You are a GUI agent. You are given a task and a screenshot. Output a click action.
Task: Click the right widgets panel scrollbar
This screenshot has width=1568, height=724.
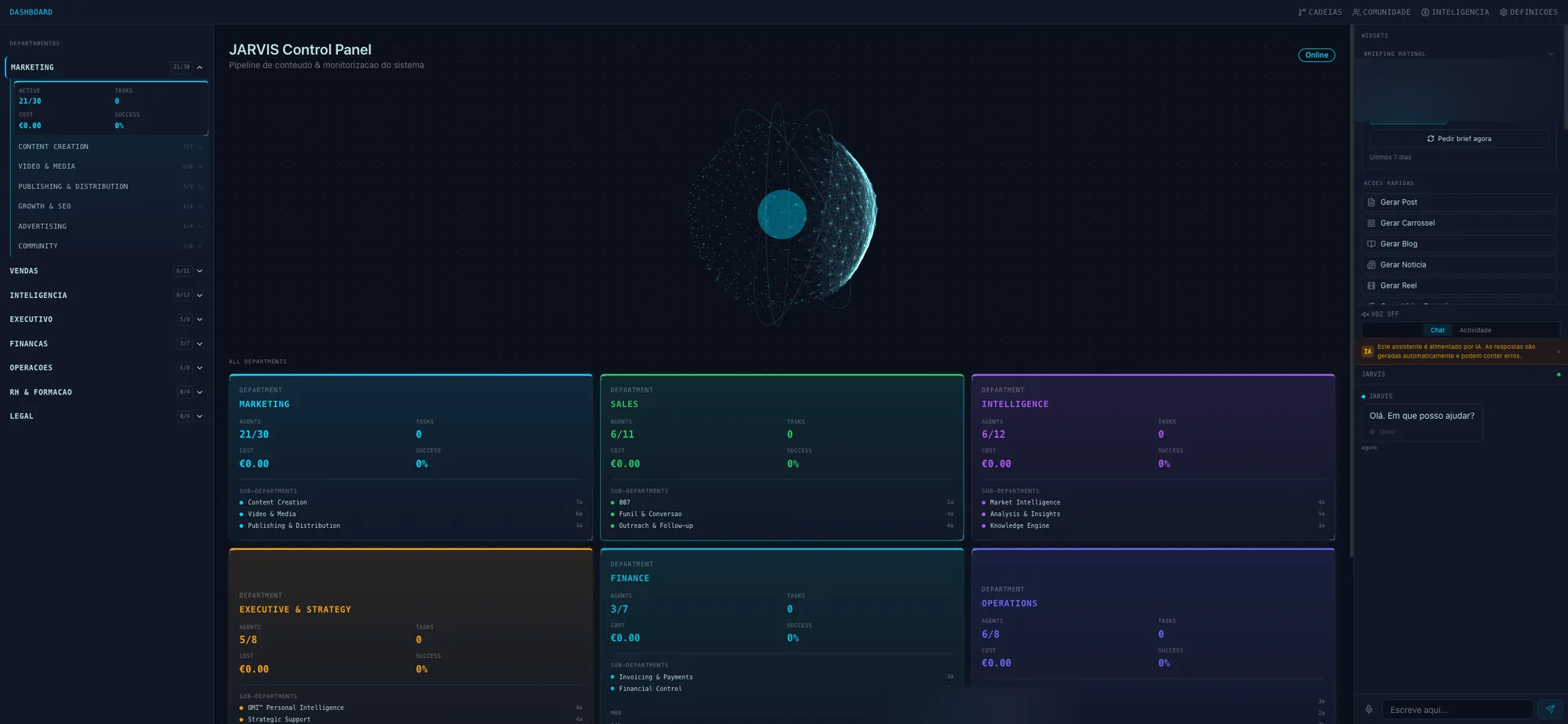click(x=1565, y=78)
